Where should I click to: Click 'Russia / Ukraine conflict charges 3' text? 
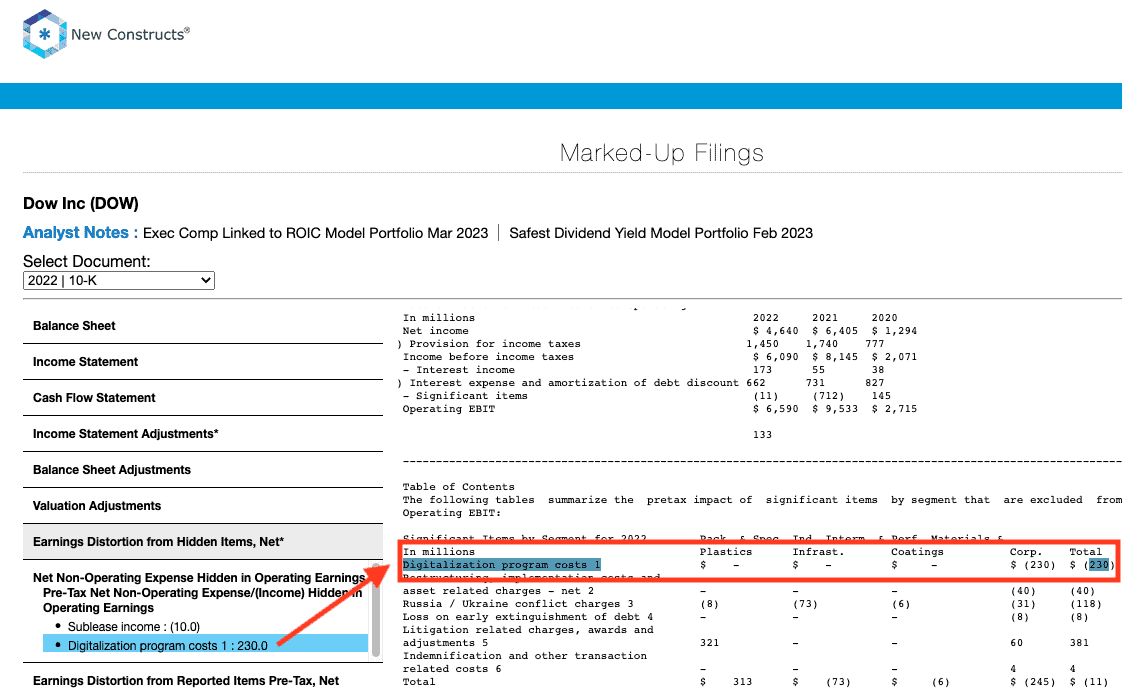click(x=518, y=603)
